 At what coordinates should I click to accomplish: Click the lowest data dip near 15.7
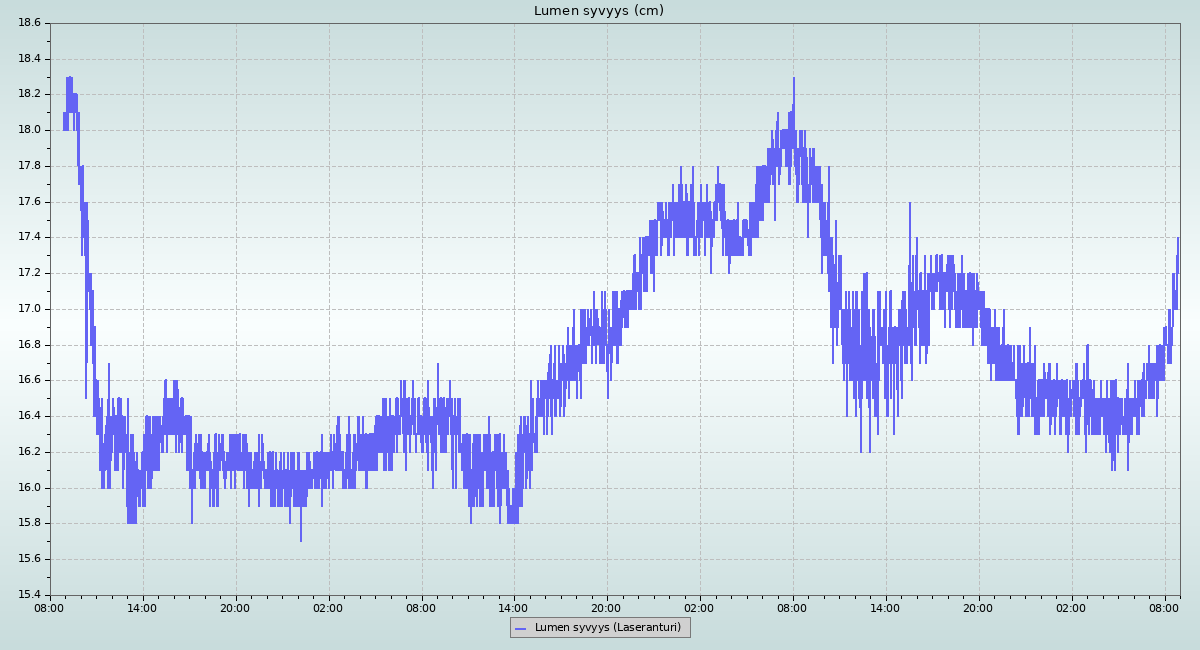click(301, 540)
